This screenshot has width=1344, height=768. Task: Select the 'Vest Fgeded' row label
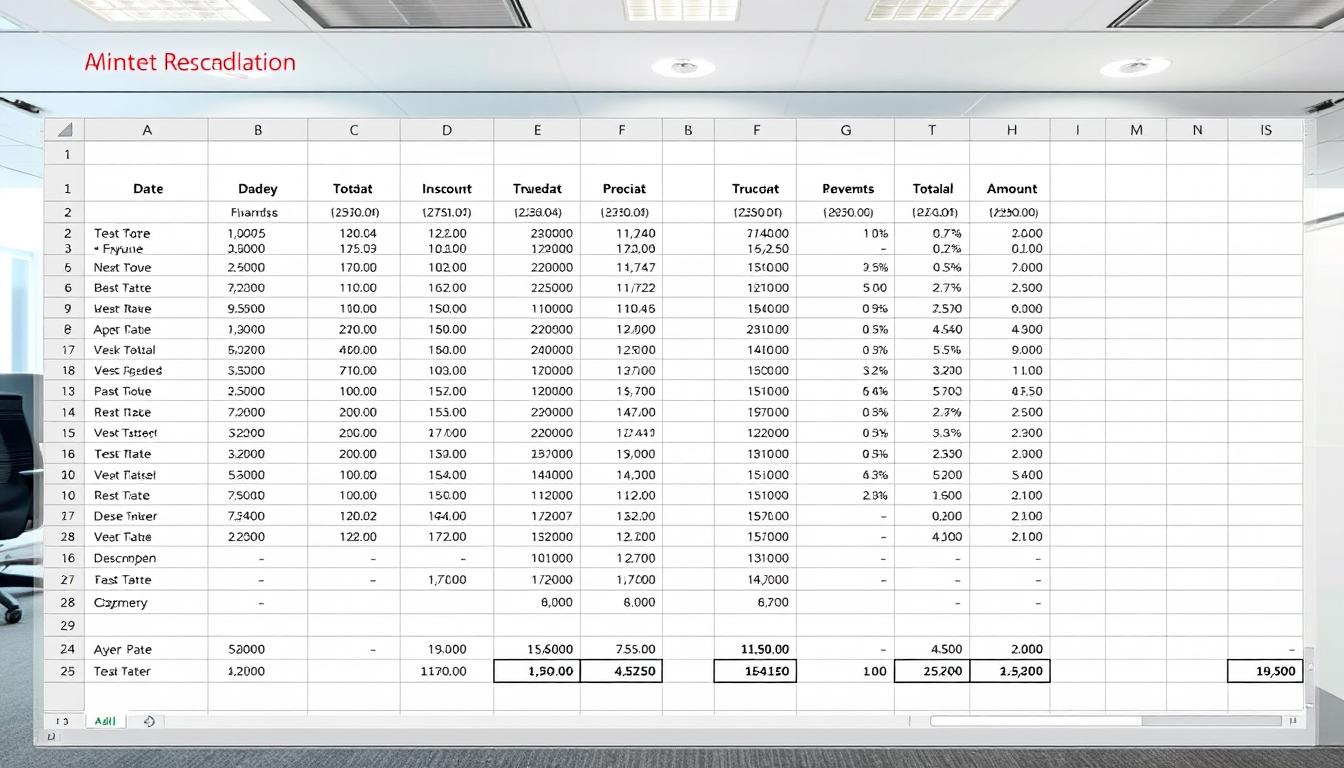[x=128, y=370]
